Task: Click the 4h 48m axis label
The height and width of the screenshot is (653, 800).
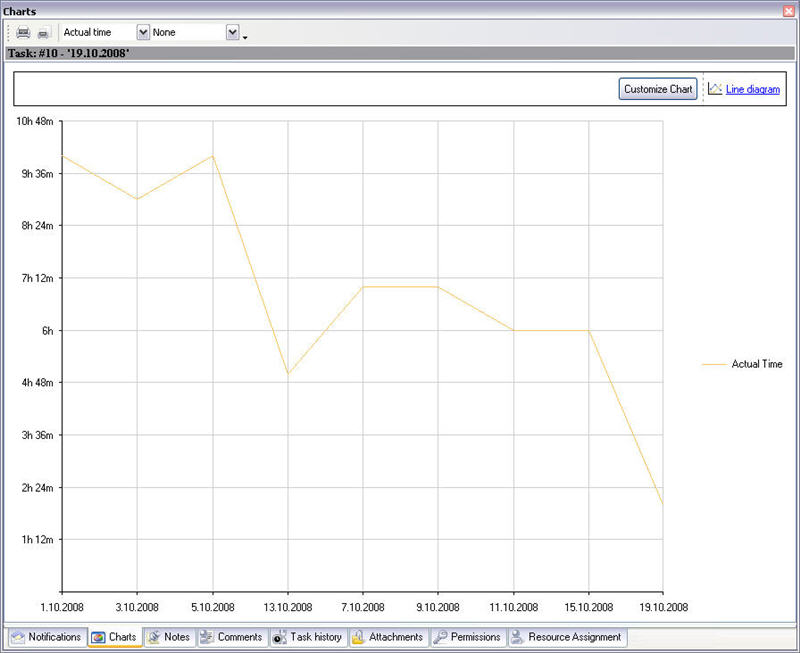Action: pos(37,383)
